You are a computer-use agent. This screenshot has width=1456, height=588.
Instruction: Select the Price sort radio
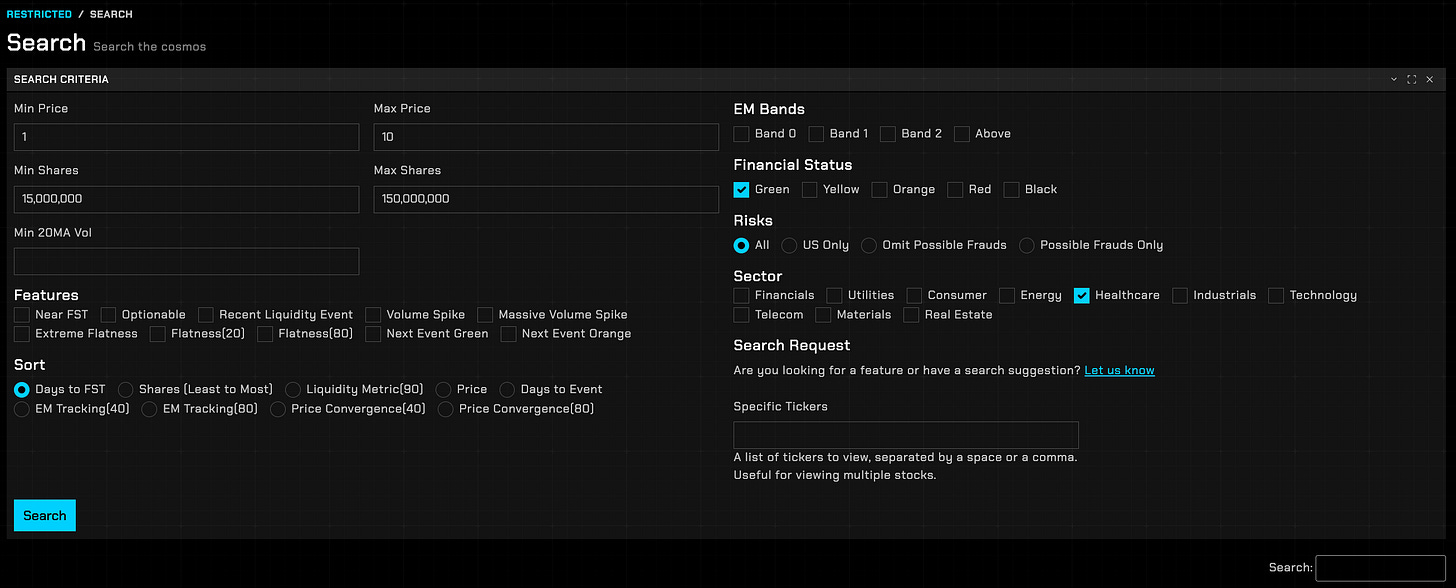pyautogui.click(x=444, y=390)
